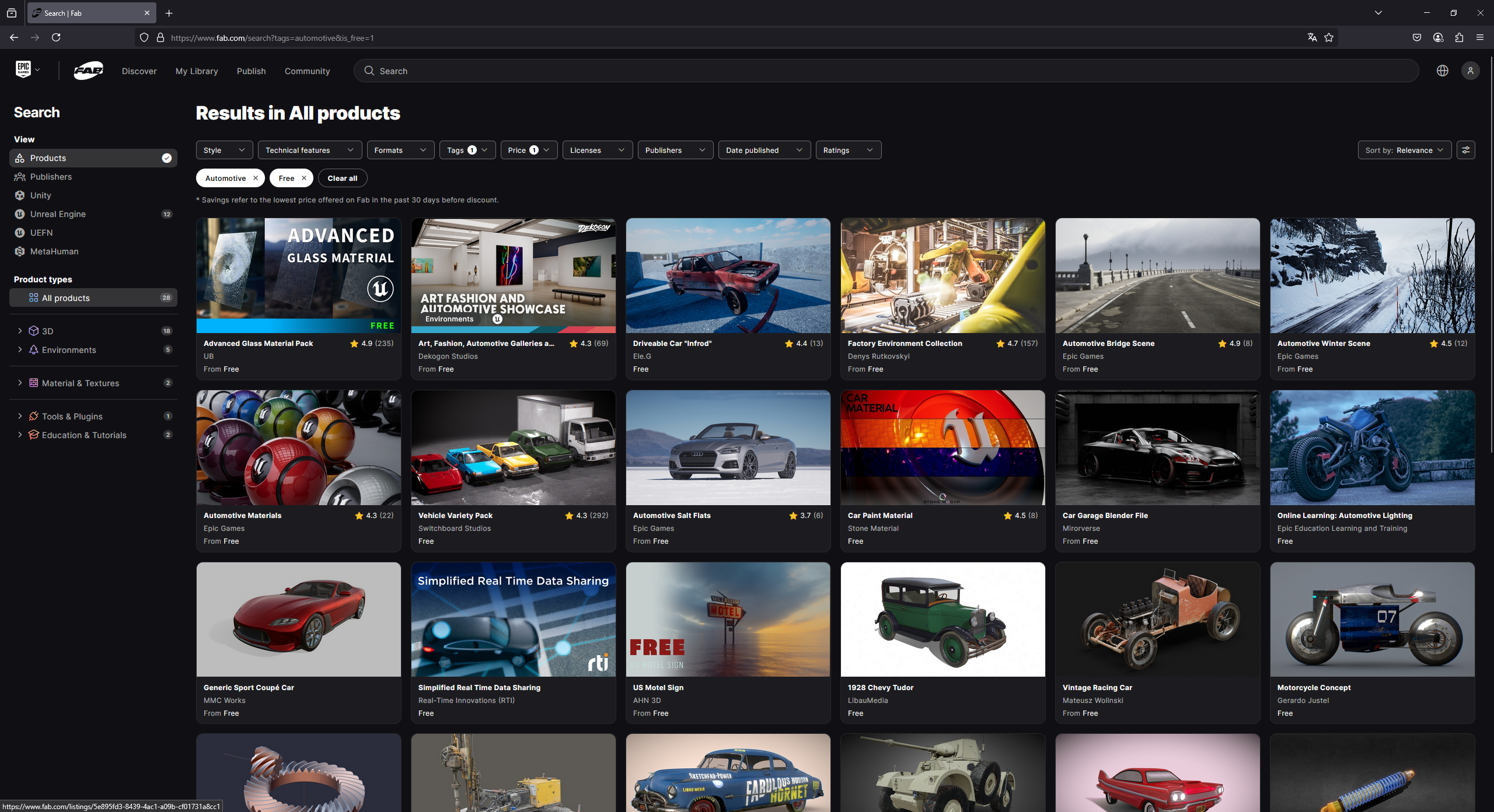
Task: Select the Unity filter in sidebar
Action: tap(93, 195)
